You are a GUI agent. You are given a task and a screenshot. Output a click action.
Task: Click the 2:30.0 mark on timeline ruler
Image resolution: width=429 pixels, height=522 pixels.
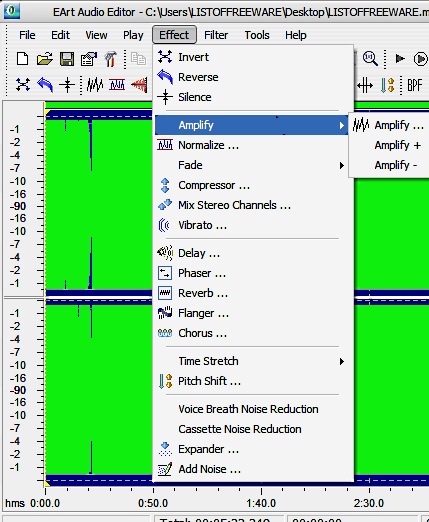tap(369, 503)
